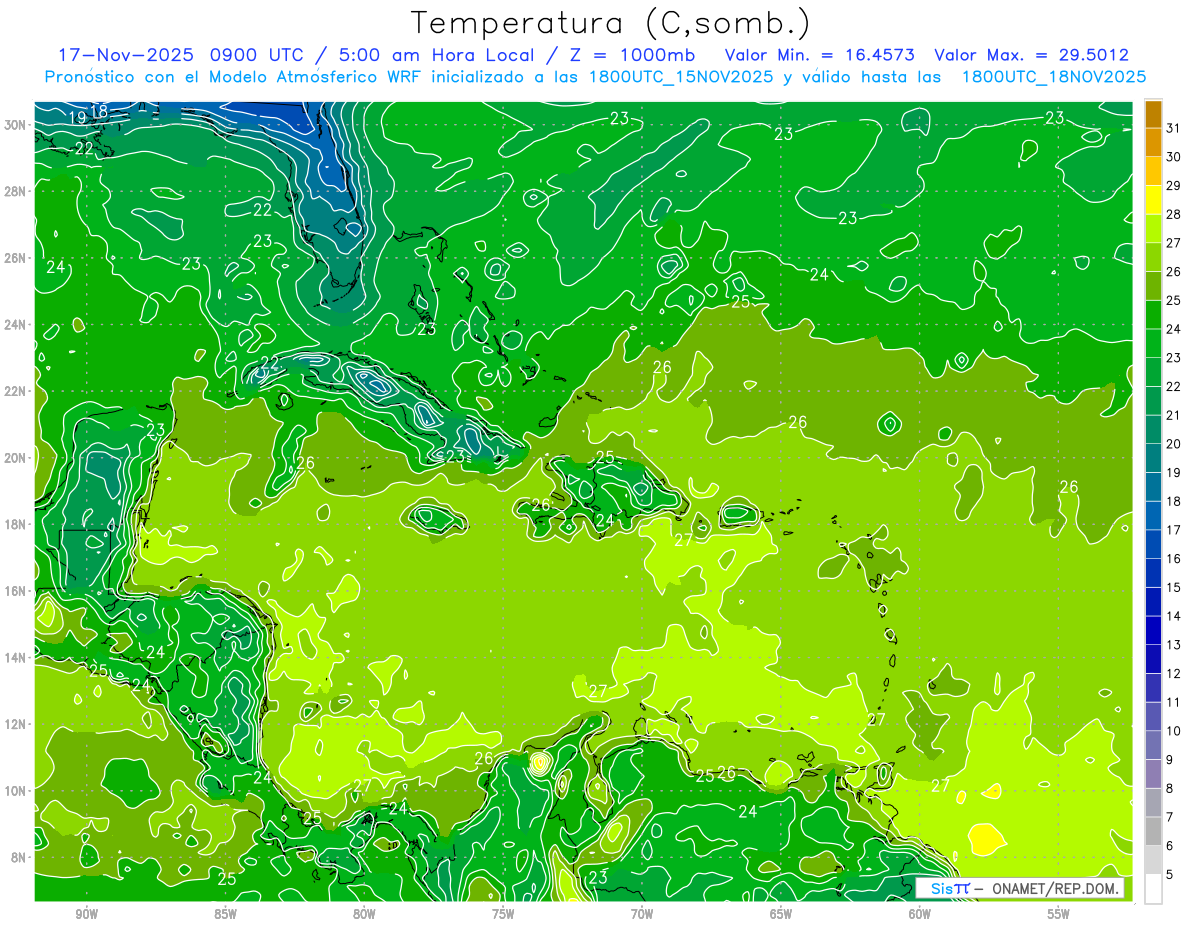1200x927 pixels.
Task: Click the dark blue band between 13 and 14
Action: (x=1153, y=630)
